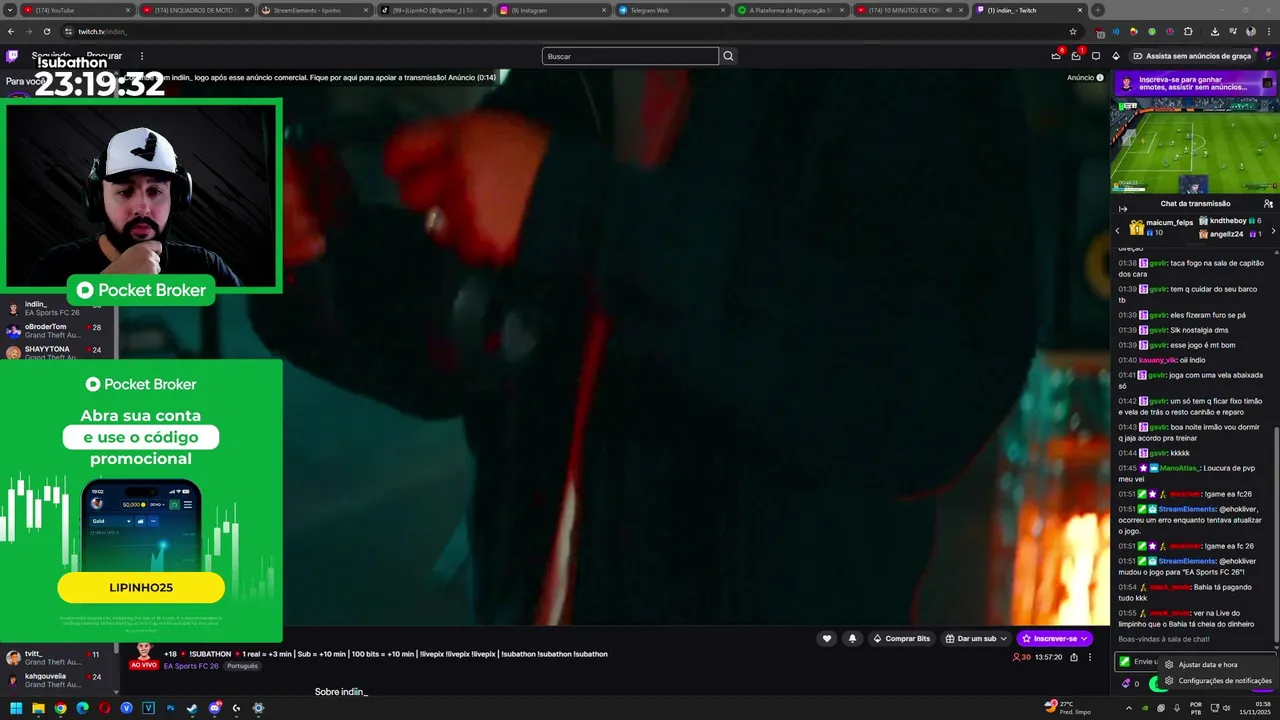The height and width of the screenshot is (720, 1280).
Task: Click the search magnifier button
Action: pyautogui.click(x=728, y=56)
